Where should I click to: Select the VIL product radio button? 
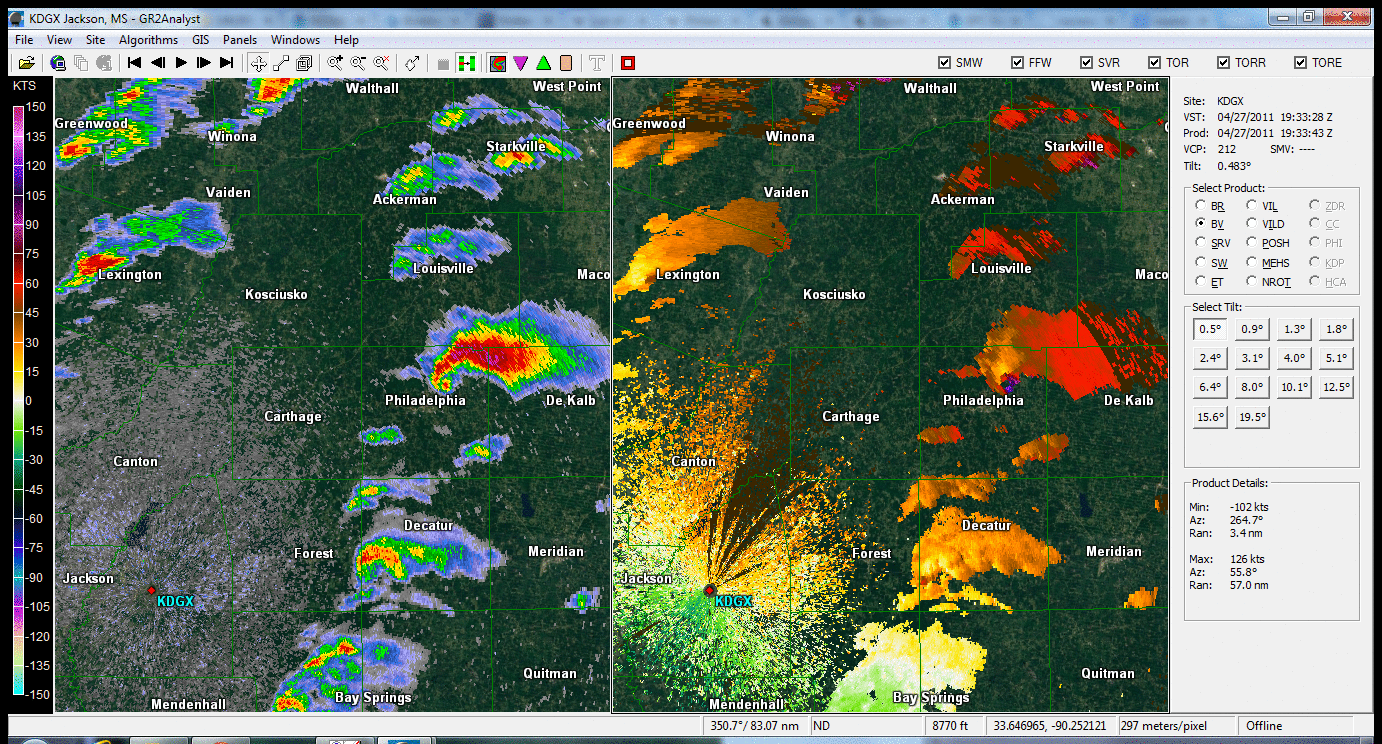pos(1252,206)
